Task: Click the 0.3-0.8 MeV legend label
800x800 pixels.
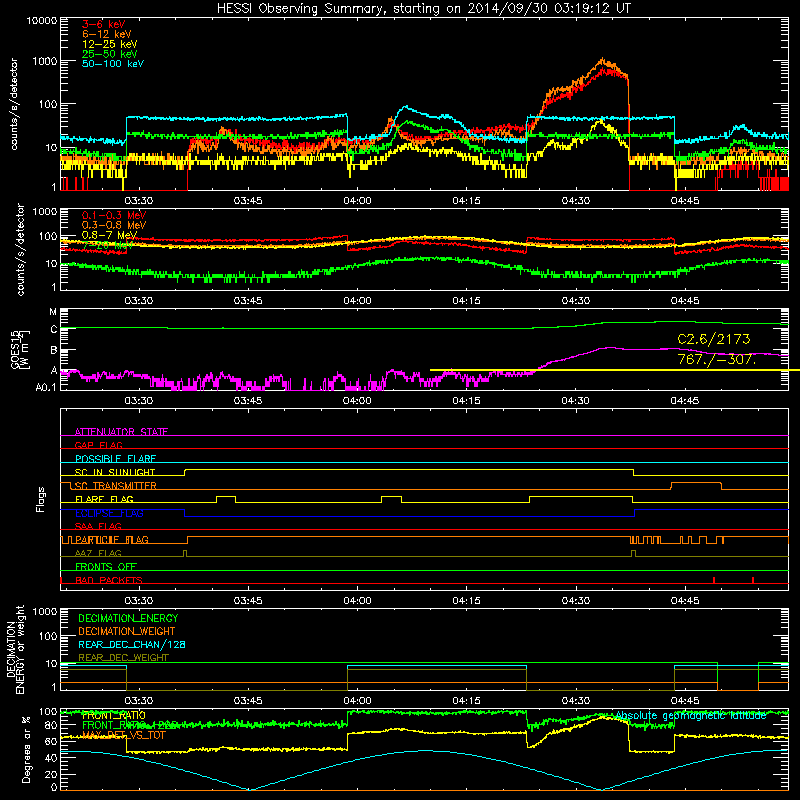Action: click(114, 225)
